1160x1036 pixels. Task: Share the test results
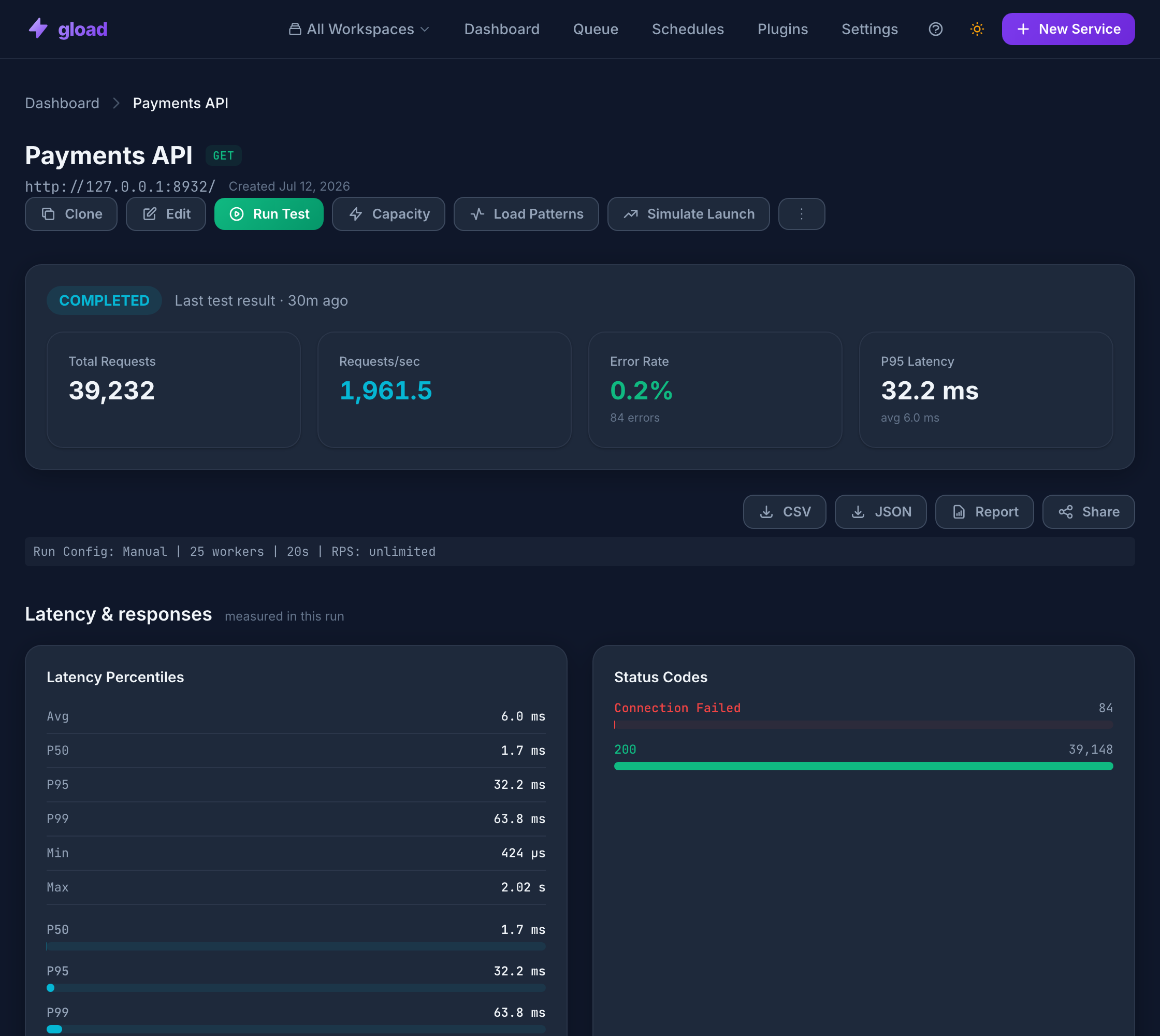(1089, 512)
